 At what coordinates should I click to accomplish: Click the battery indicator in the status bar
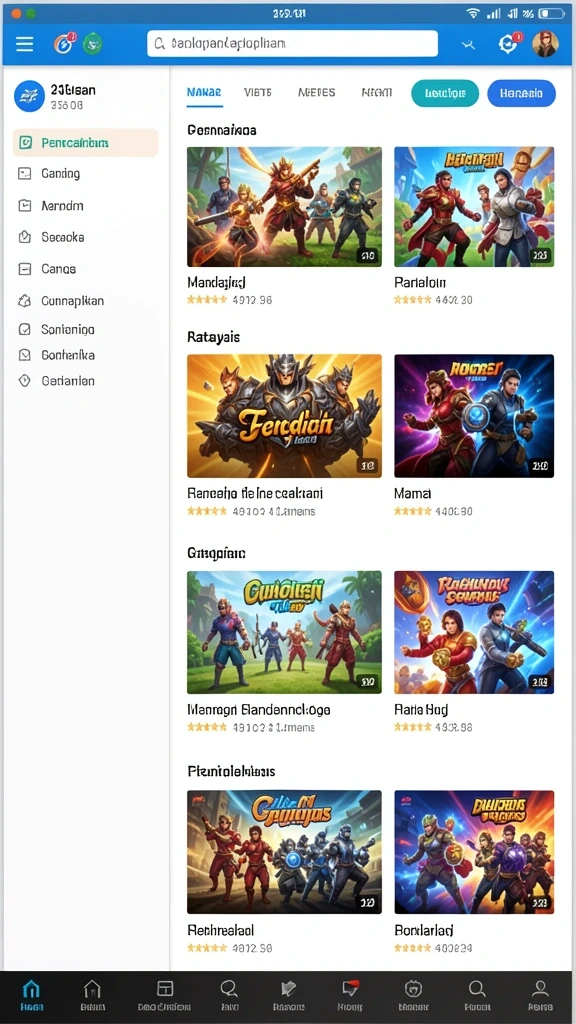552,13
